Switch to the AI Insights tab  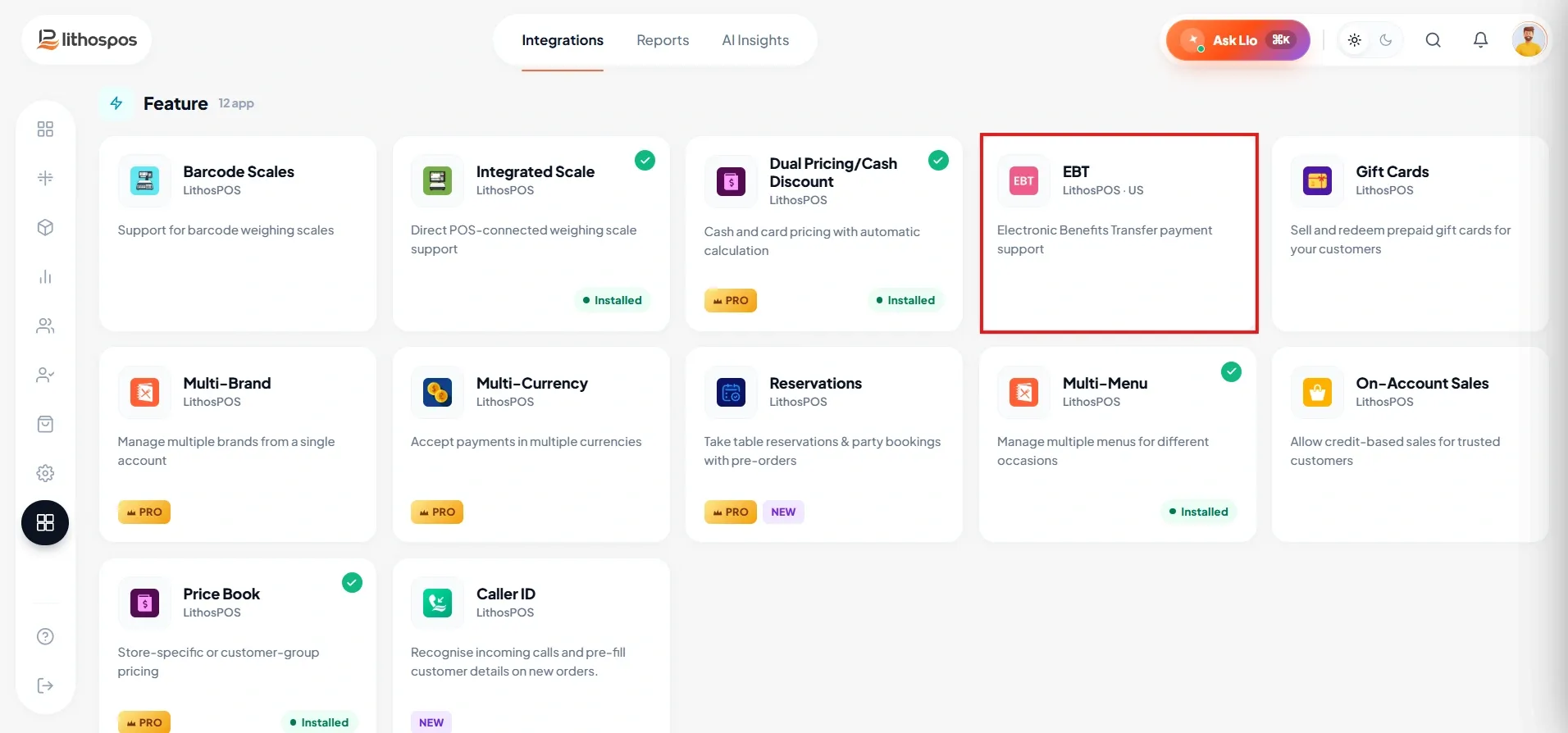point(755,40)
